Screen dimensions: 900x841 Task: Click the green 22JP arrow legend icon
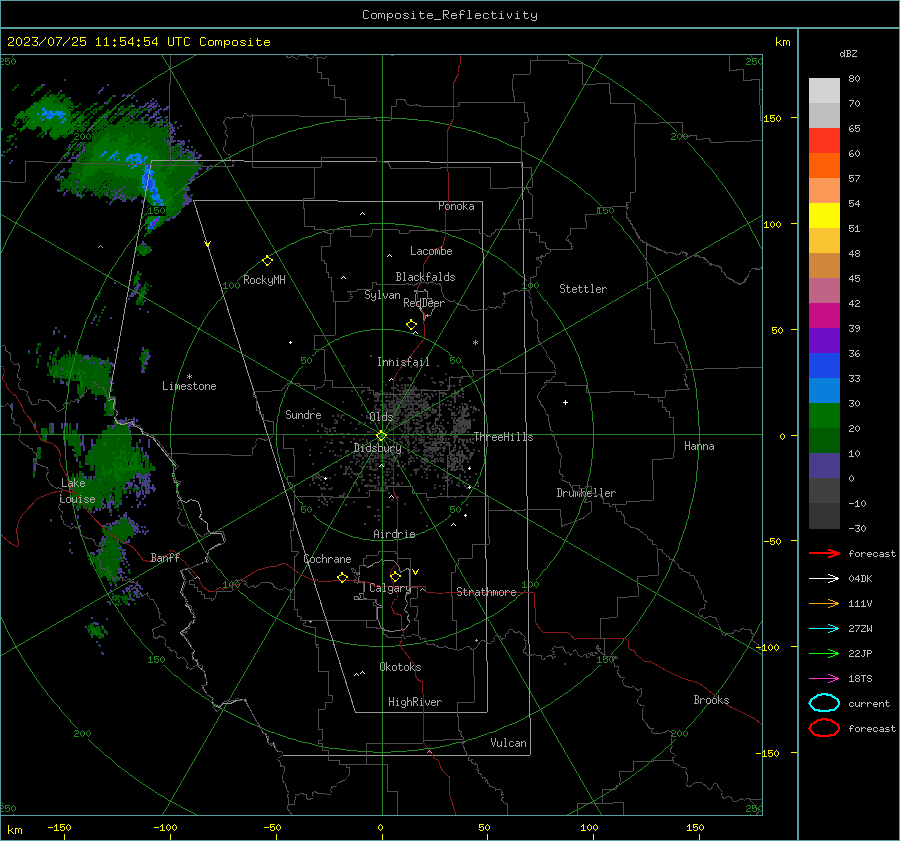(x=824, y=653)
